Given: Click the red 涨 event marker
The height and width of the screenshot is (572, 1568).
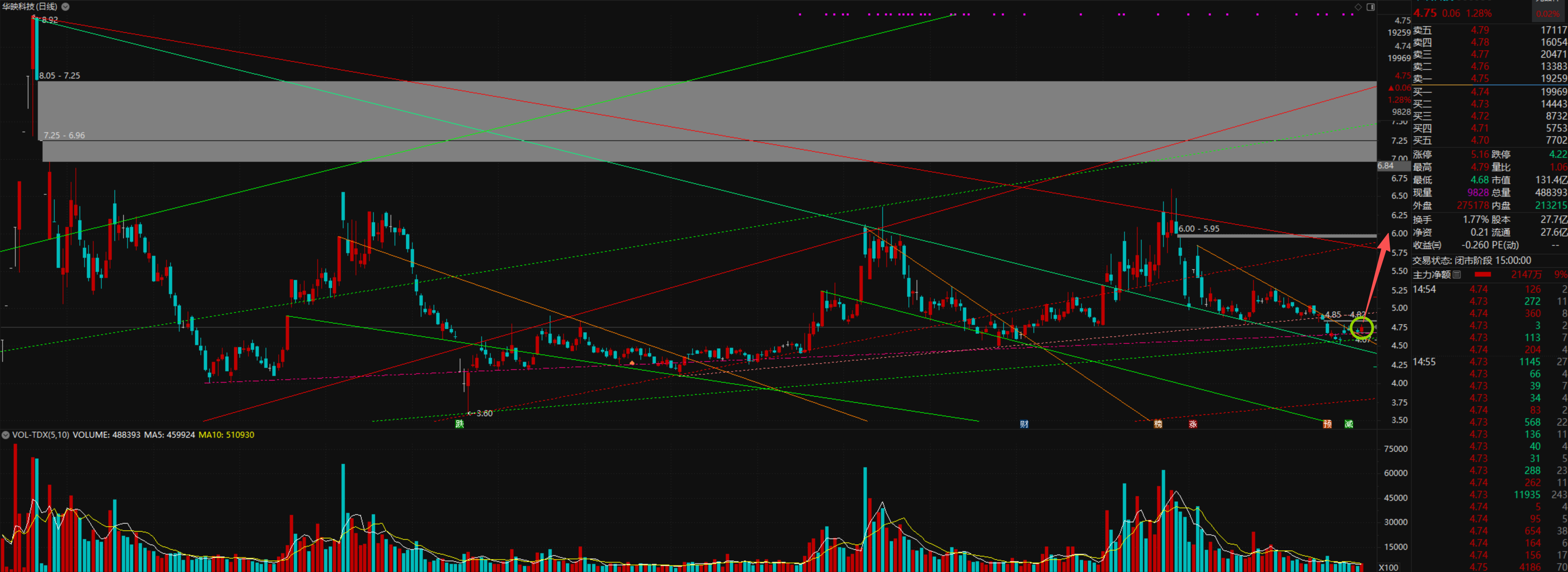Looking at the screenshot, I should click(x=1192, y=423).
